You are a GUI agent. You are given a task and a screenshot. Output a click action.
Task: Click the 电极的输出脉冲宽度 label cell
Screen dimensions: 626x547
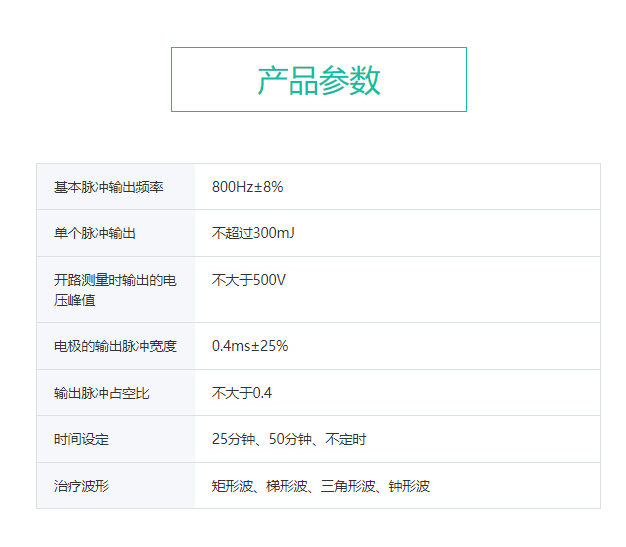[115, 346]
